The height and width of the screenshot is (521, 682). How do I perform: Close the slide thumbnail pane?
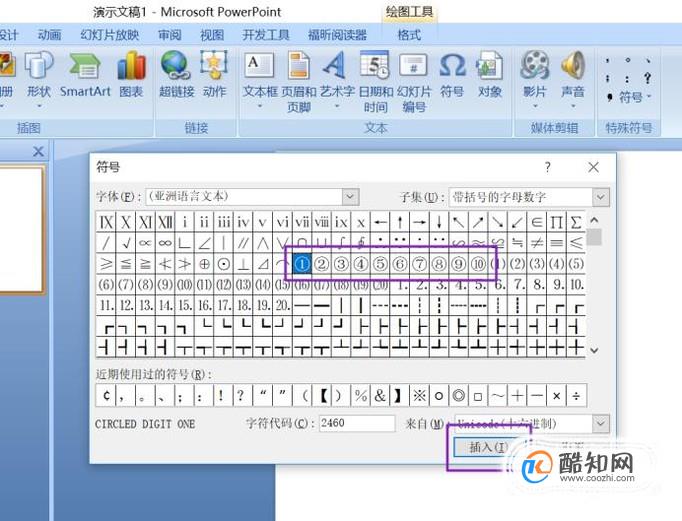coord(38,151)
